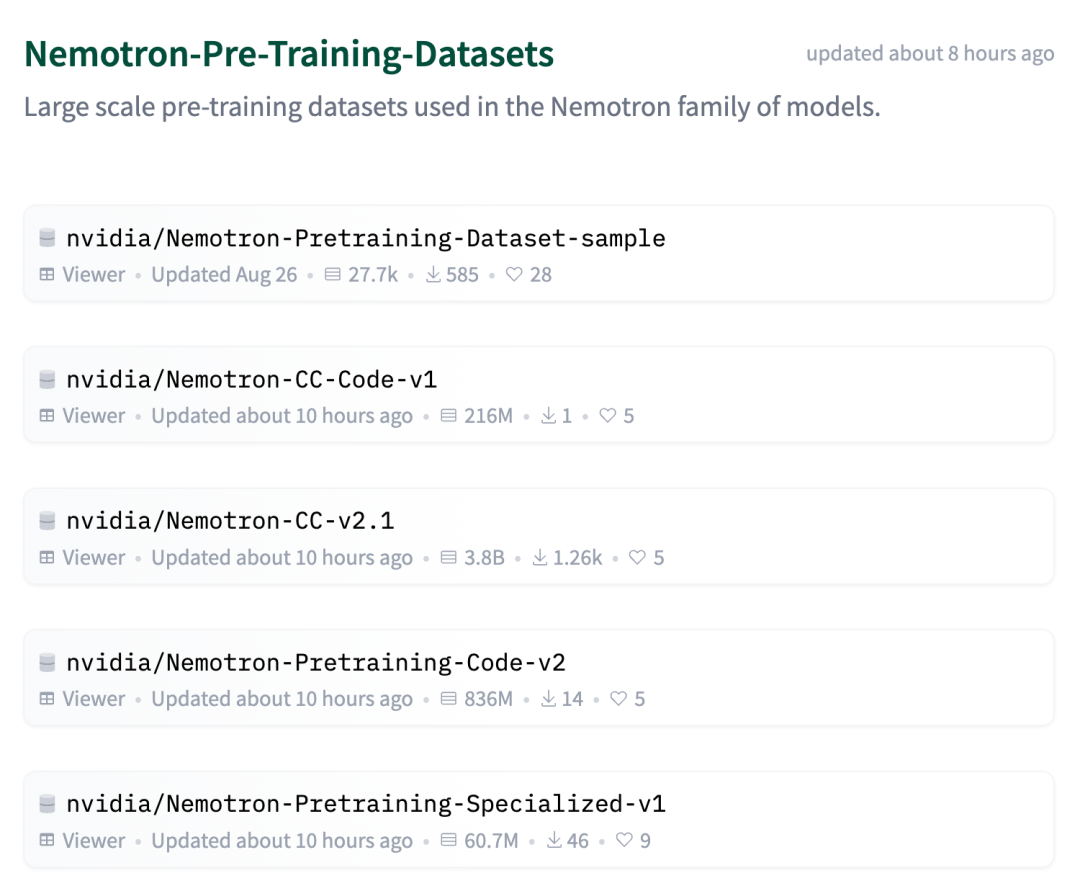The image size is (1080, 886).
Task: Click the rows icon next to 3.8B
Action: pos(448,557)
